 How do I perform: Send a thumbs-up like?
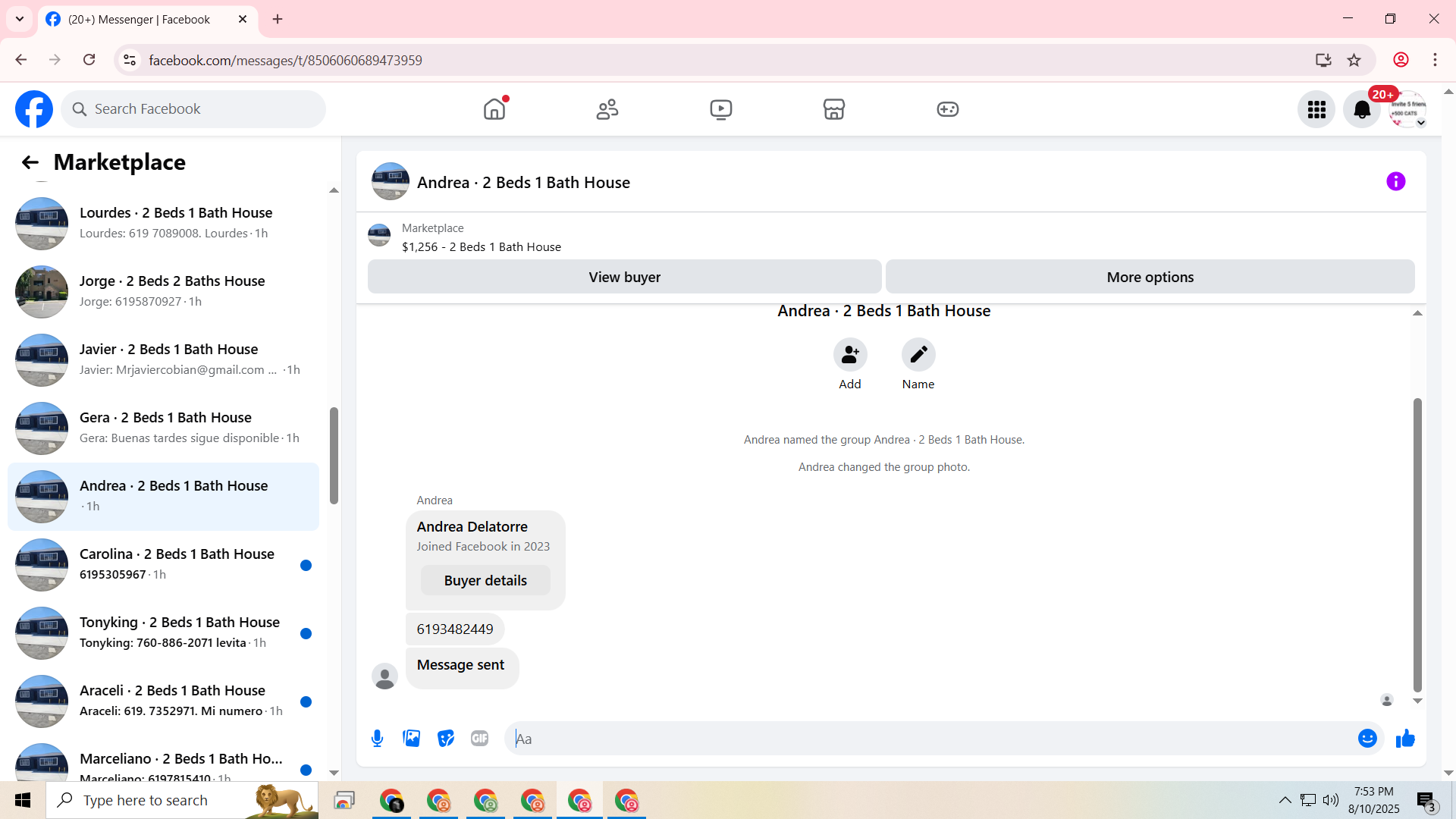1405,739
